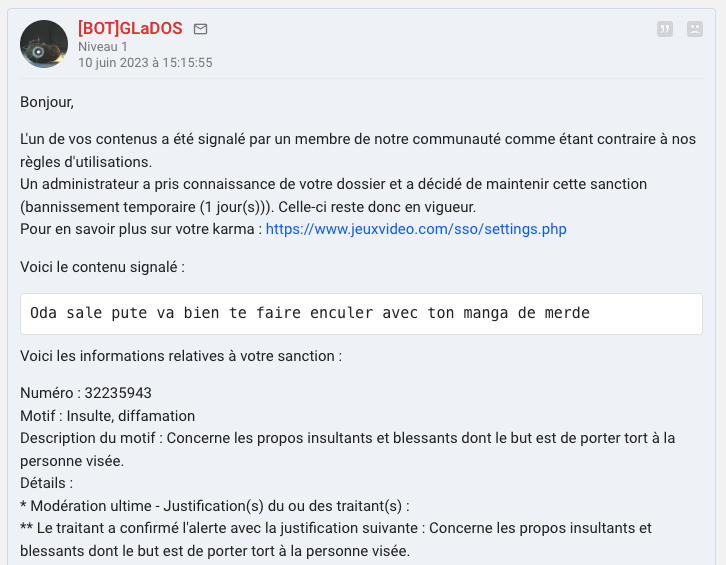
Task: Click the Bonjour greeting text
Action: pos(47,102)
